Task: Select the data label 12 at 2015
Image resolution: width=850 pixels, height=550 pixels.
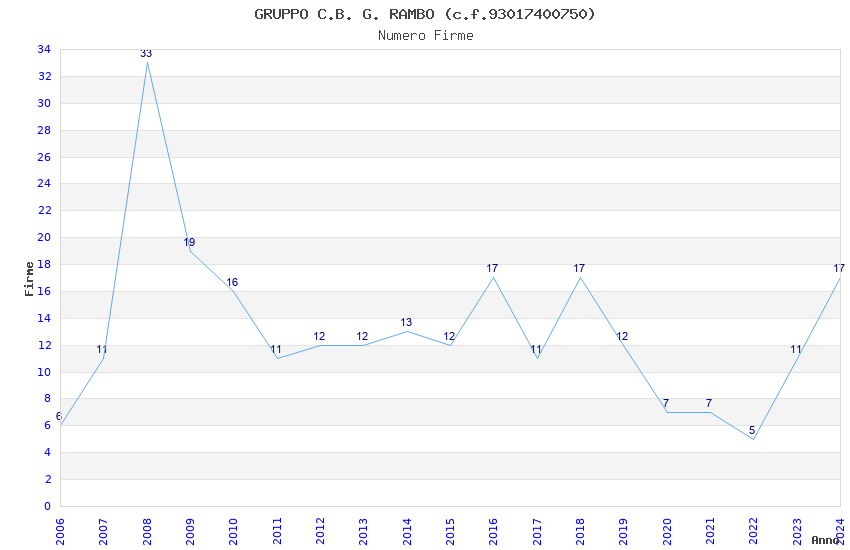Action: 449,337
